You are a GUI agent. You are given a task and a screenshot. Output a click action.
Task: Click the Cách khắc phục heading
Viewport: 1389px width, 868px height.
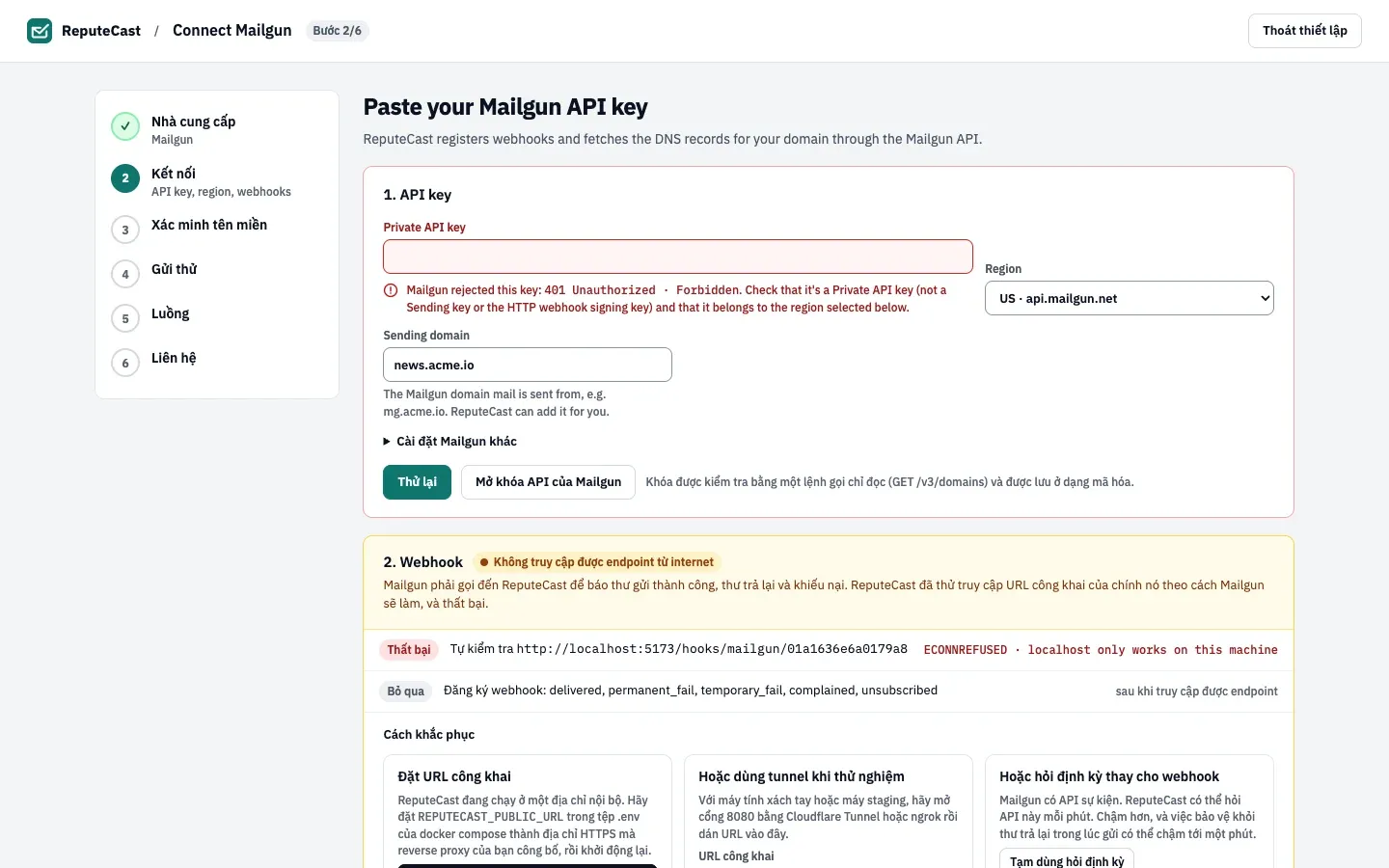(x=429, y=735)
